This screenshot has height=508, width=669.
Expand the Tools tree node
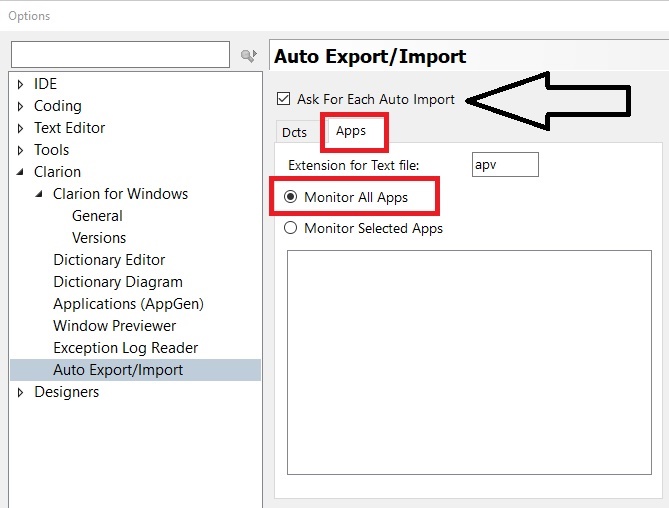pos(20,150)
